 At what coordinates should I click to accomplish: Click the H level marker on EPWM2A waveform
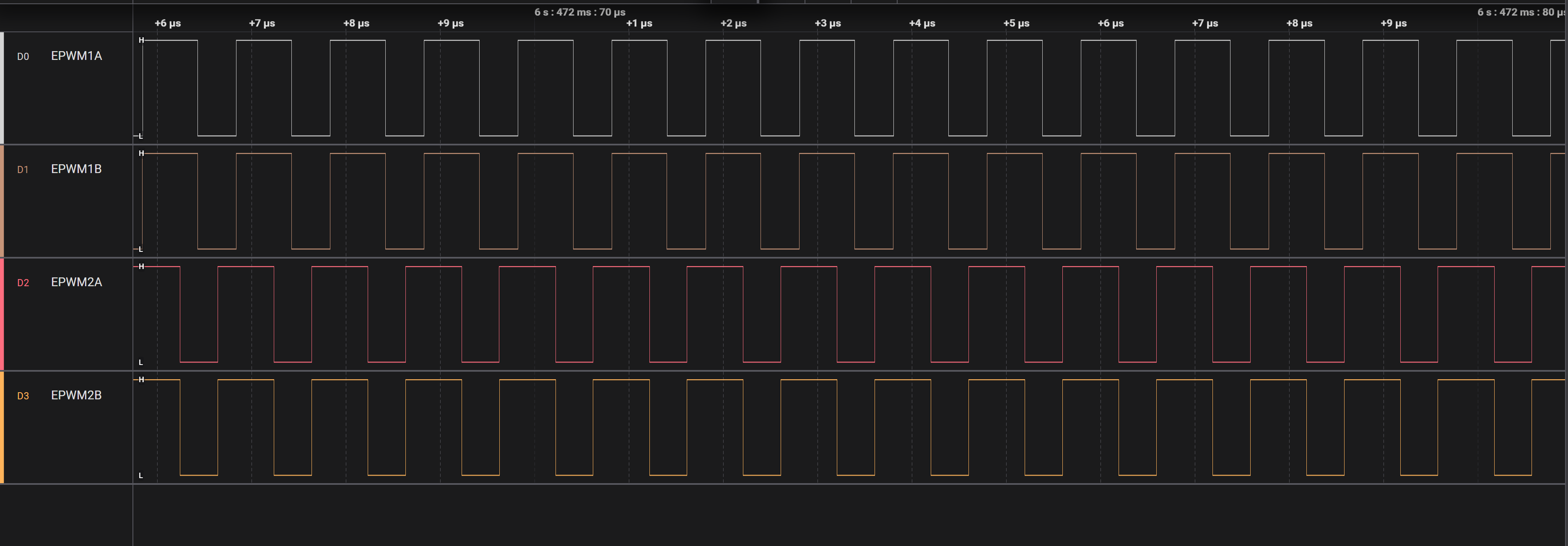141,267
